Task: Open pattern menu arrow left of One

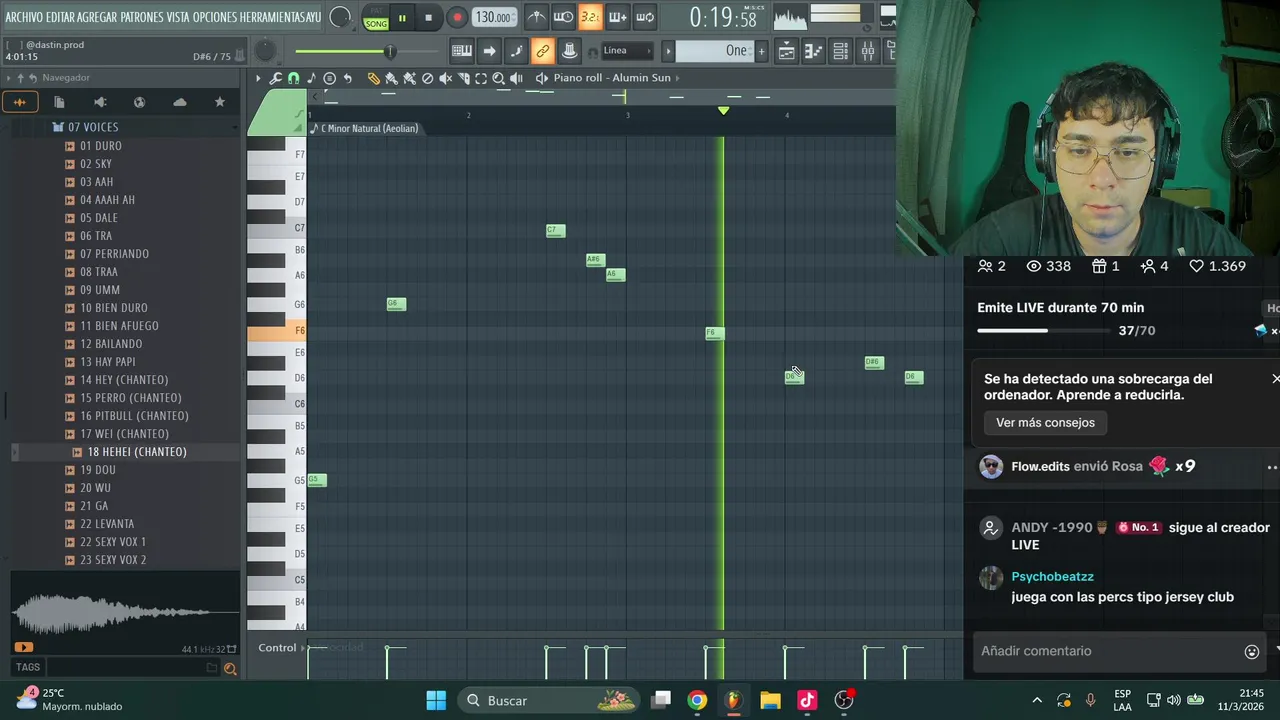Action: (x=667, y=51)
